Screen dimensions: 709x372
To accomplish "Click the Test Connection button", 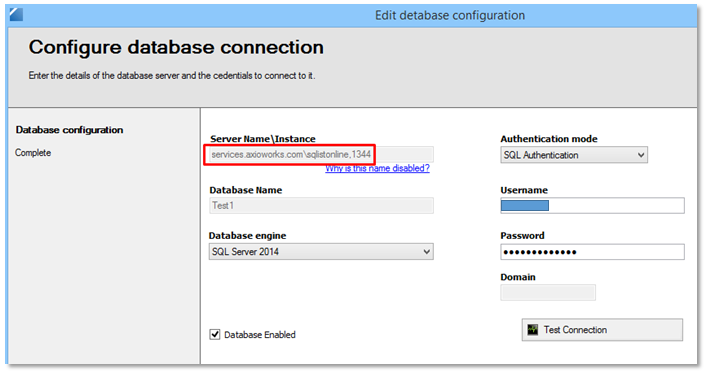I will pos(602,330).
